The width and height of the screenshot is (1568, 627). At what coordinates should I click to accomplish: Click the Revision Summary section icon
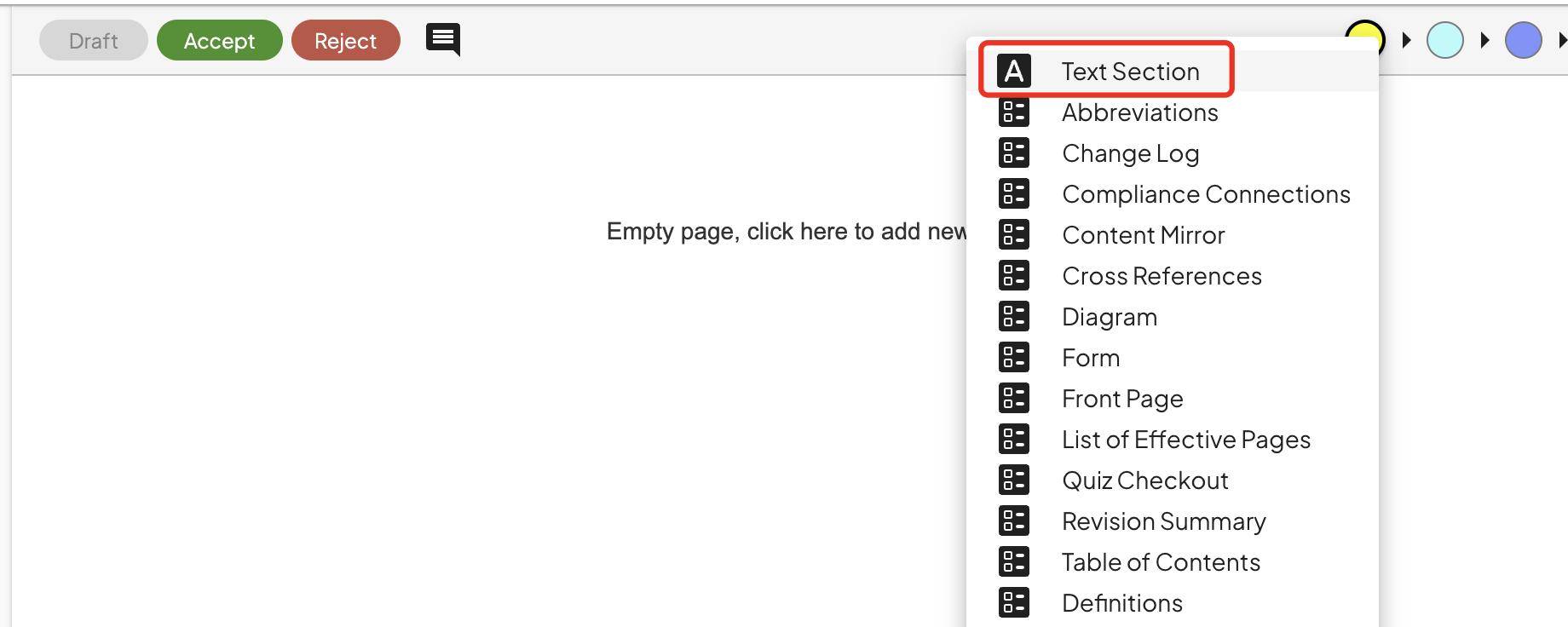coord(1013,521)
